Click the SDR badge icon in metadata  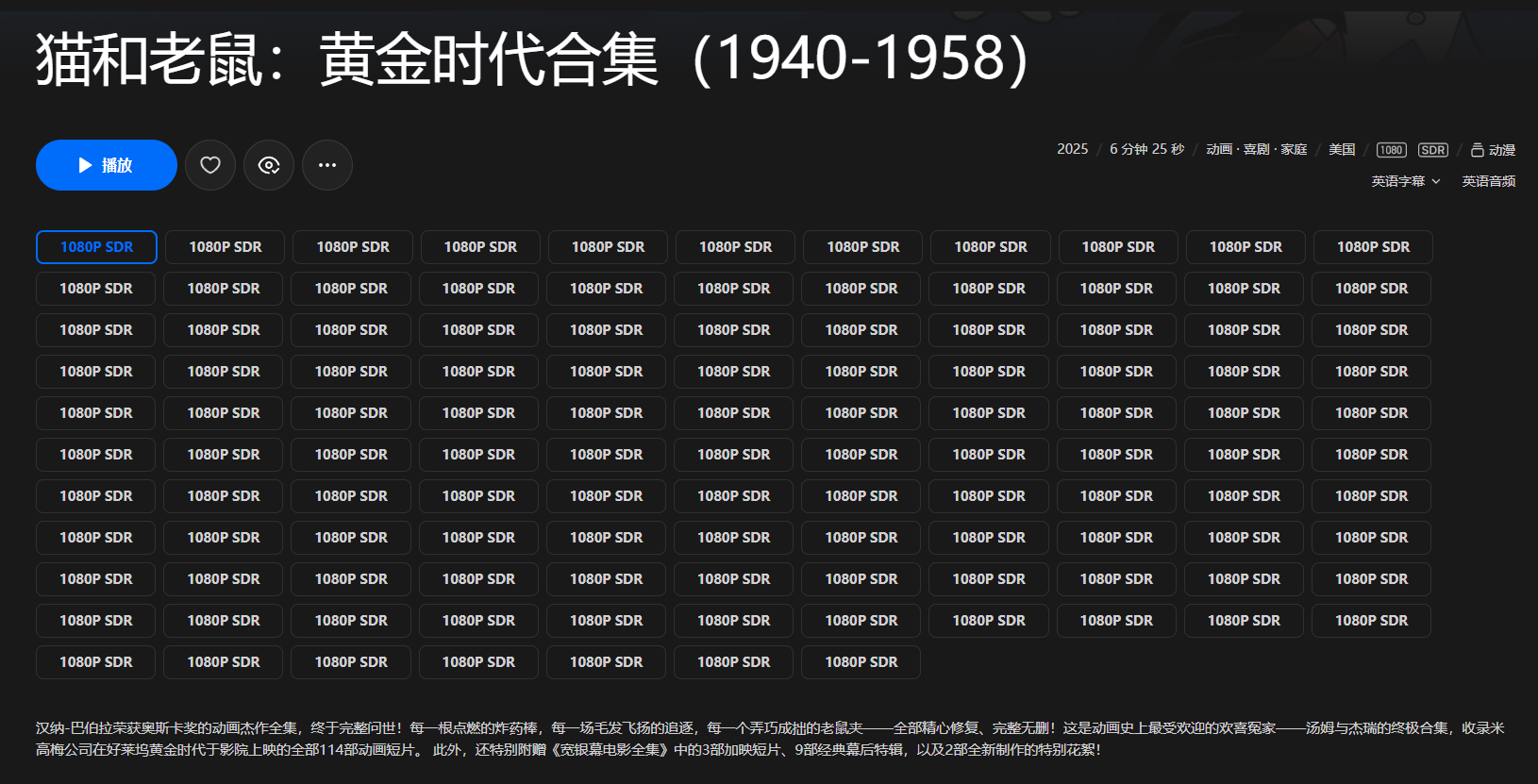[x=1433, y=150]
